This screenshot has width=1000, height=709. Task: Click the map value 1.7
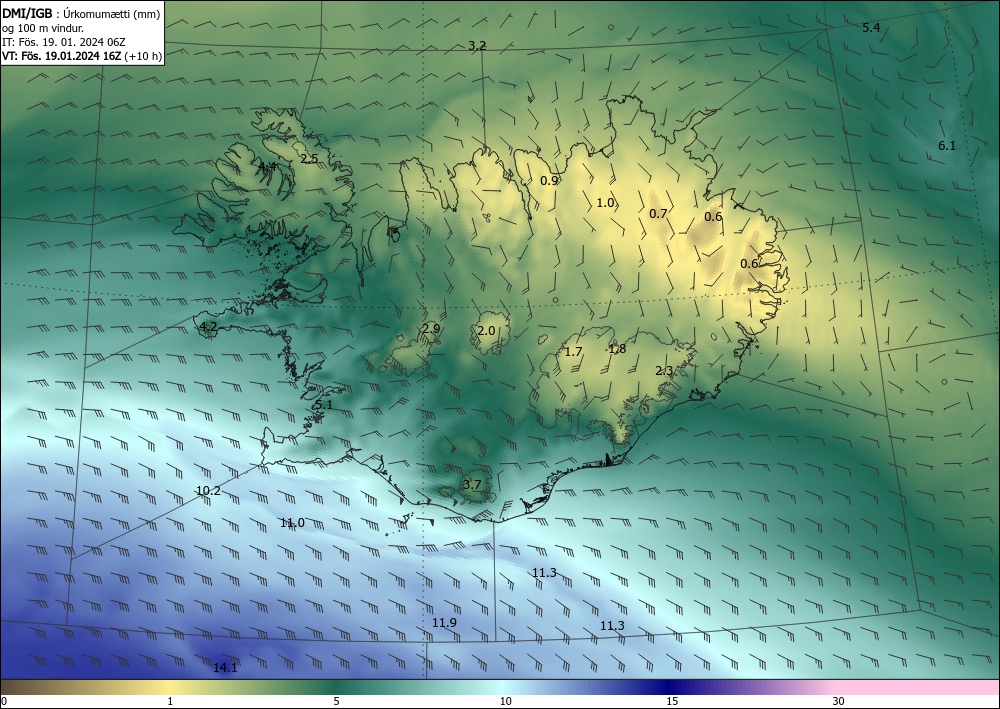[x=574, y=352]
